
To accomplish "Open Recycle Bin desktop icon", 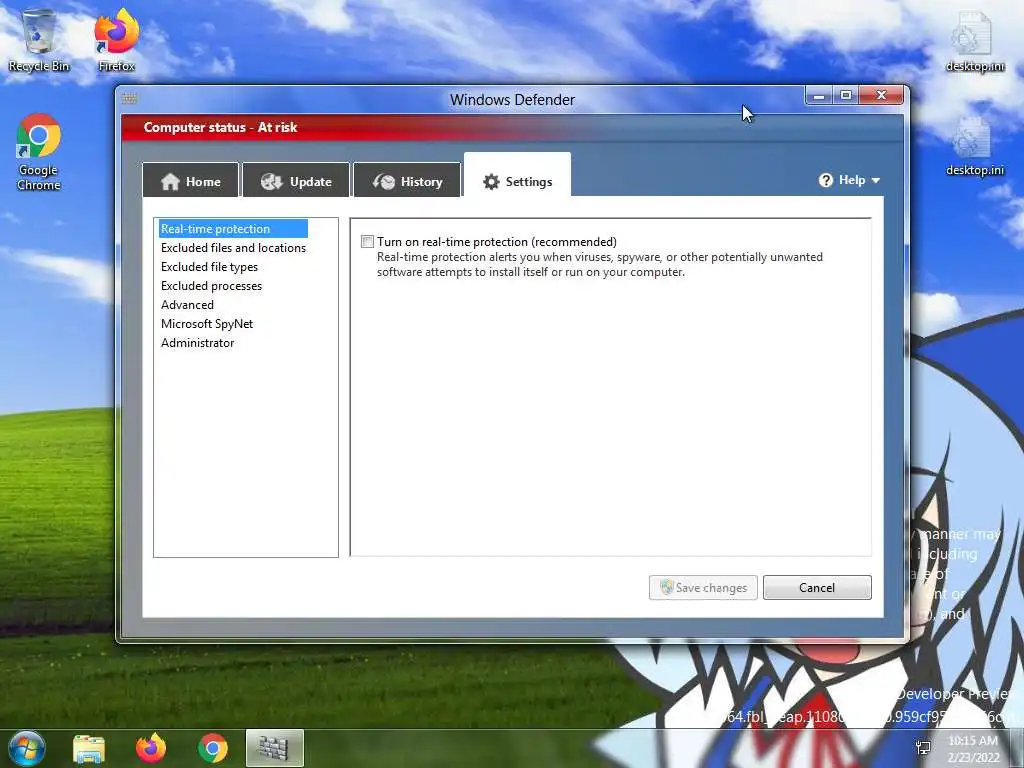I will (x=39, y=40).
